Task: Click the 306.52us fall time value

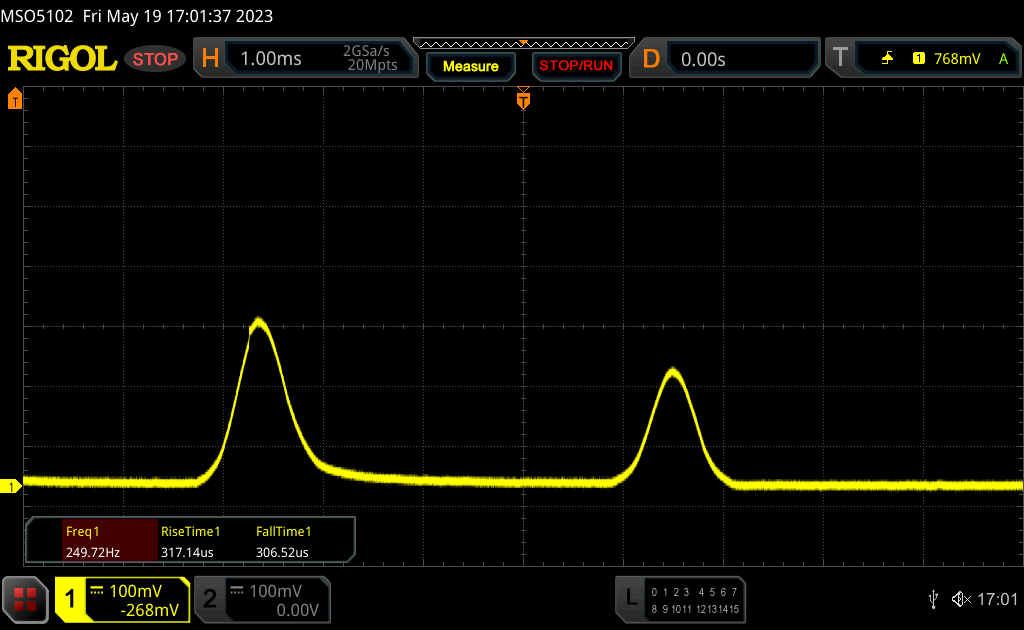Action: (x=282, y=552)
